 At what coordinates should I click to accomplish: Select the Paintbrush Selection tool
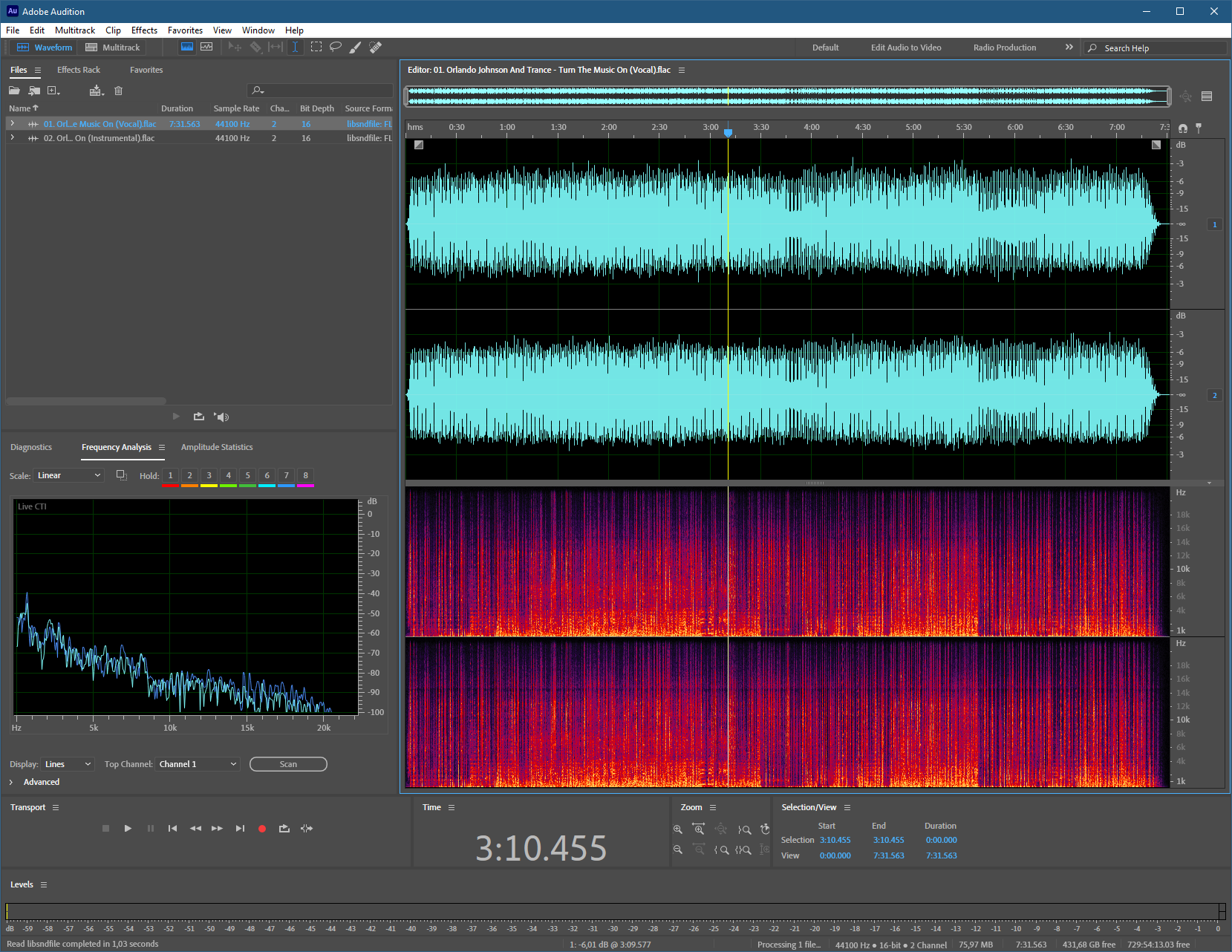pos(356,47)
